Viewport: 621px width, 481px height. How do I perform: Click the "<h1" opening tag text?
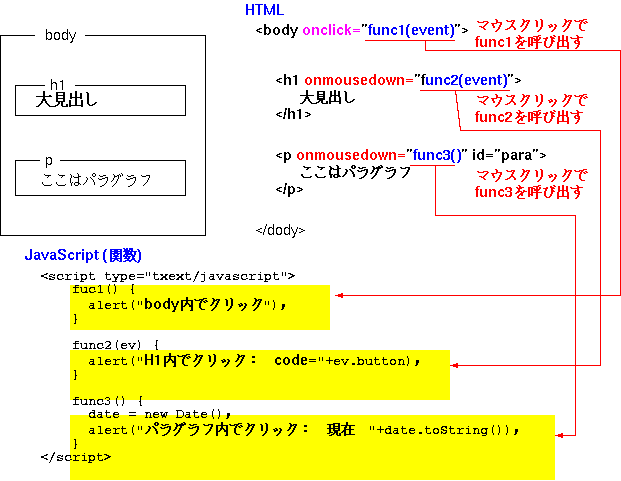click(x=287, y=80)
